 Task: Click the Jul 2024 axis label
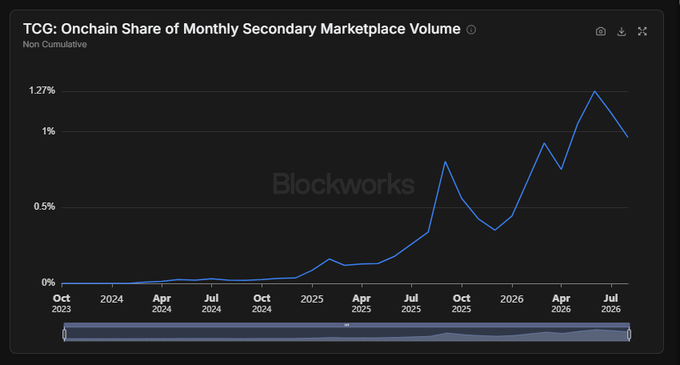[211, 303]
